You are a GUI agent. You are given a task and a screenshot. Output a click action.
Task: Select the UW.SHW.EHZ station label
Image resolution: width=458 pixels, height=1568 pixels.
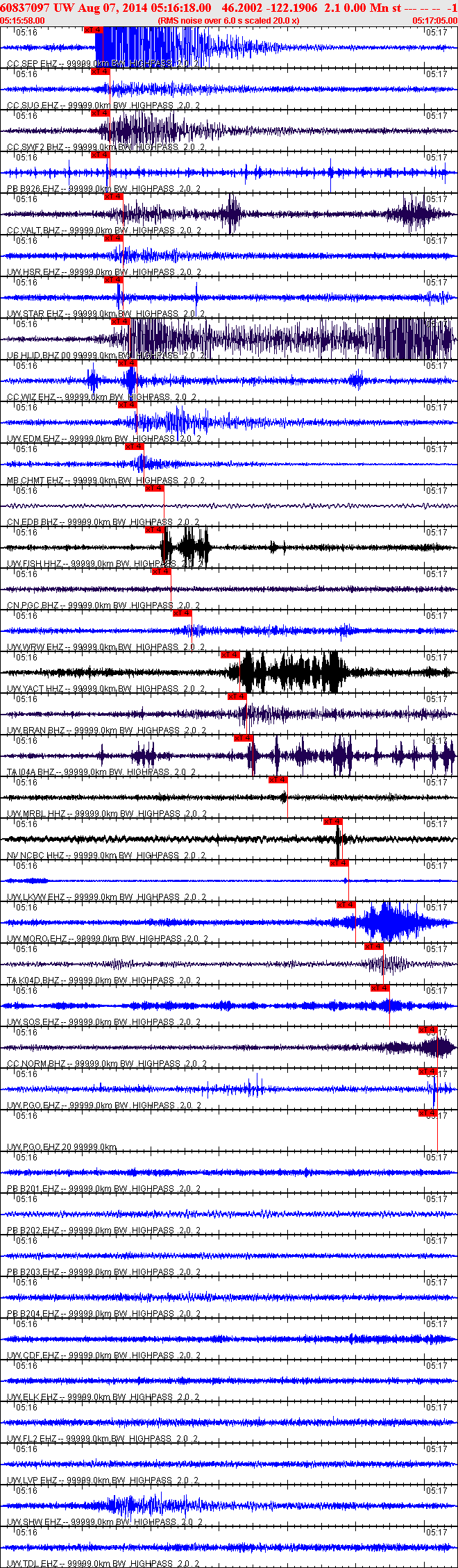point(103,1522)
